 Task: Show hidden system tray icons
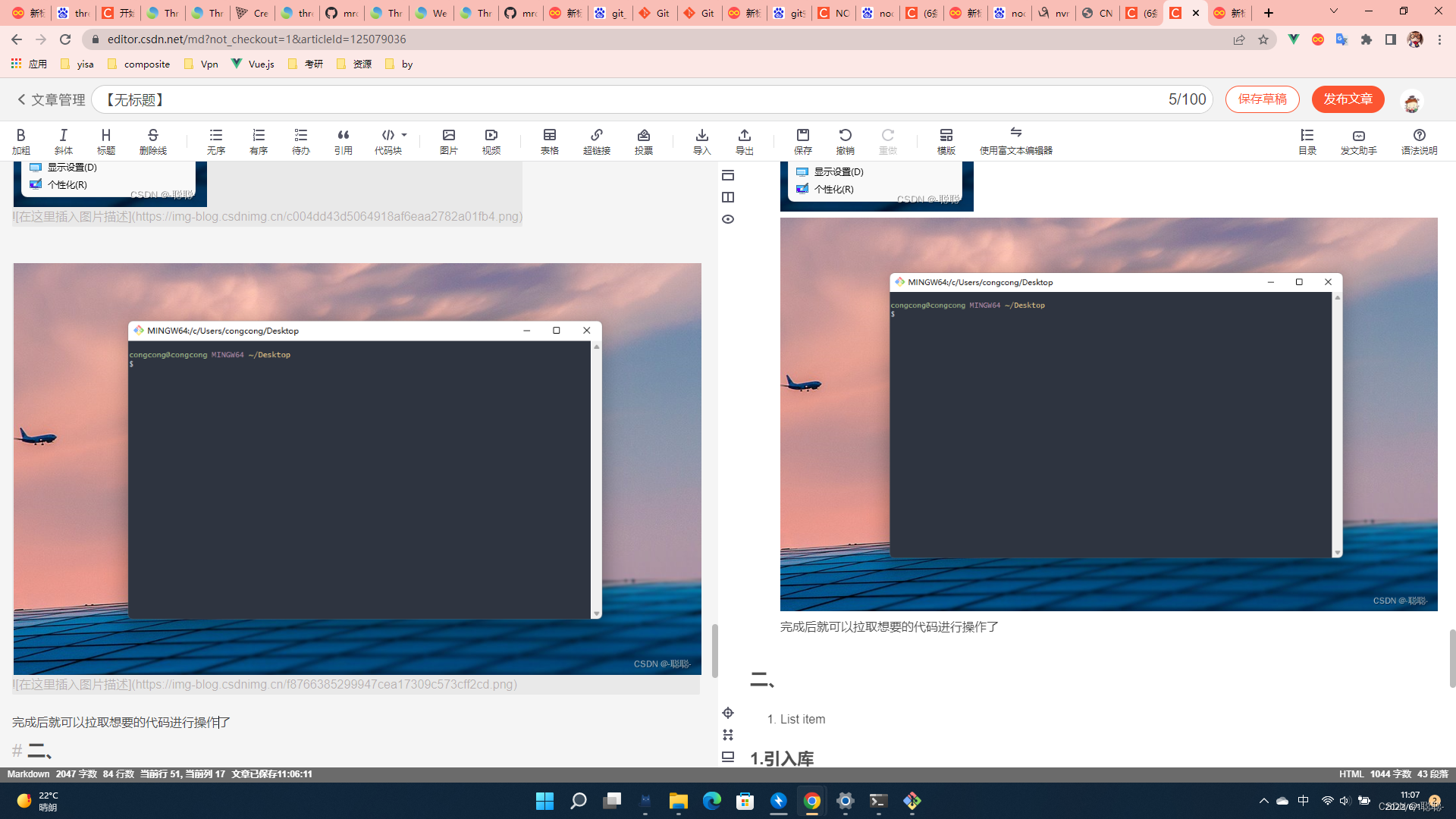[1263, 801]
